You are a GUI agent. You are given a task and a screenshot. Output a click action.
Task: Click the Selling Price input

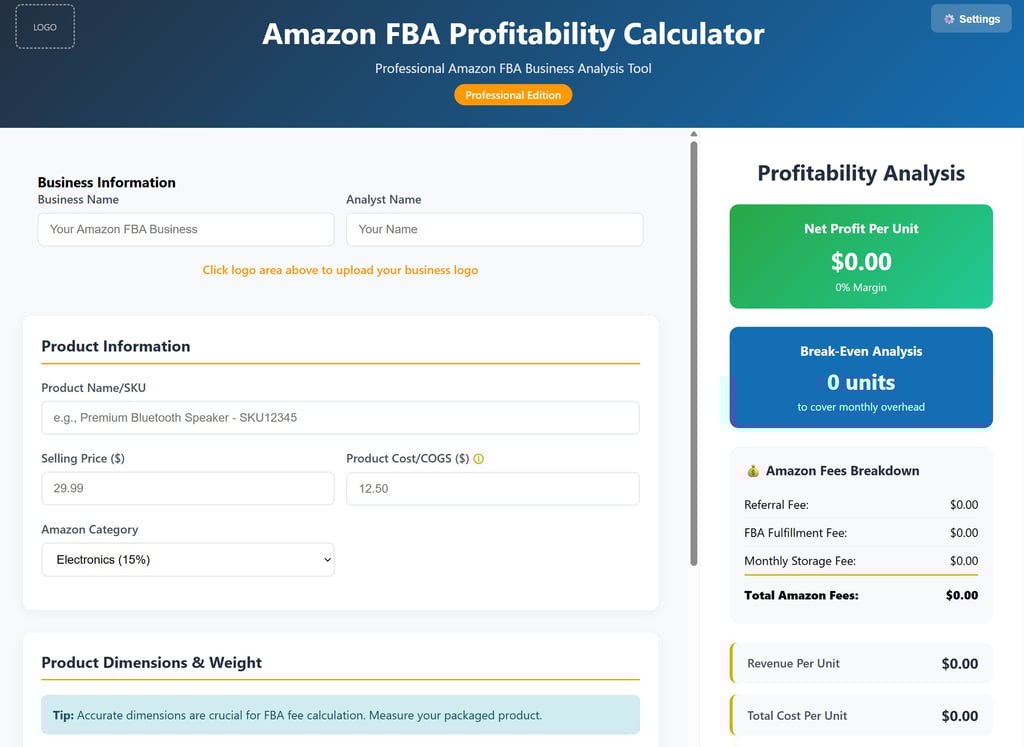click(188, 489)
